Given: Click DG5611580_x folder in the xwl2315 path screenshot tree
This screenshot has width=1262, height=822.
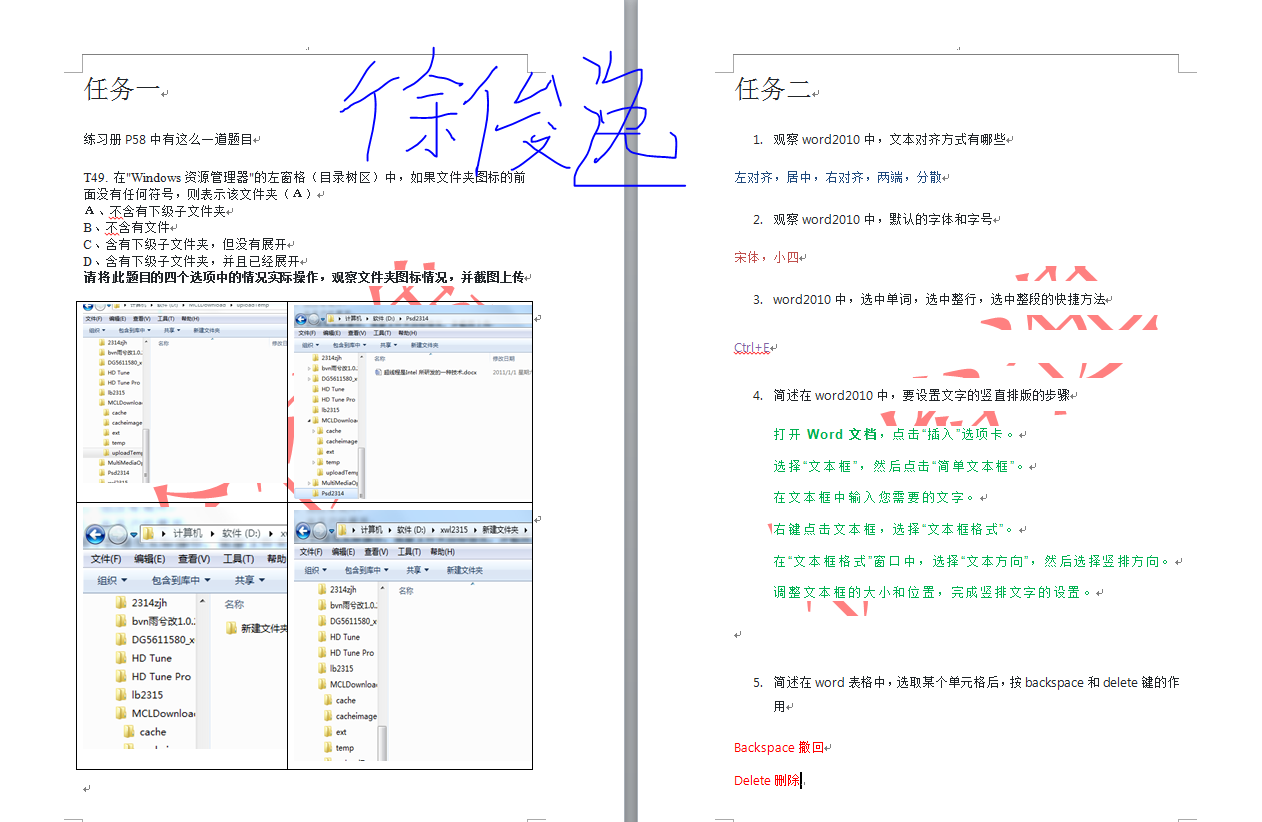Looking at the screenshot, I should tap(353, 621).
